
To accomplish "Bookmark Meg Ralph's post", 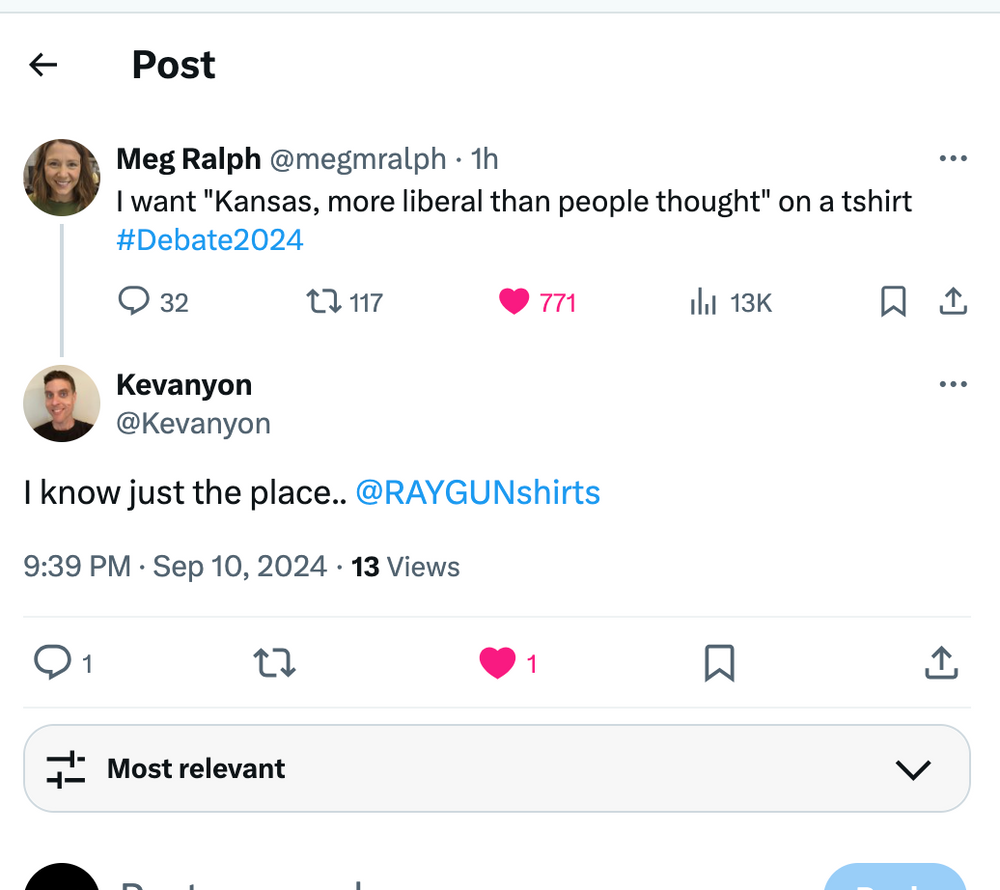I will tap(893, 301).
